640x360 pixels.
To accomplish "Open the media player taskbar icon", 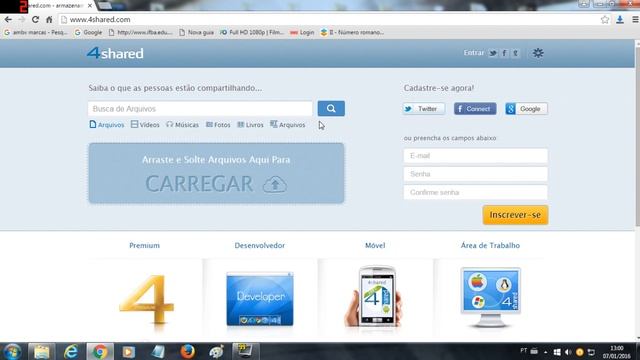I will point(129,351).
